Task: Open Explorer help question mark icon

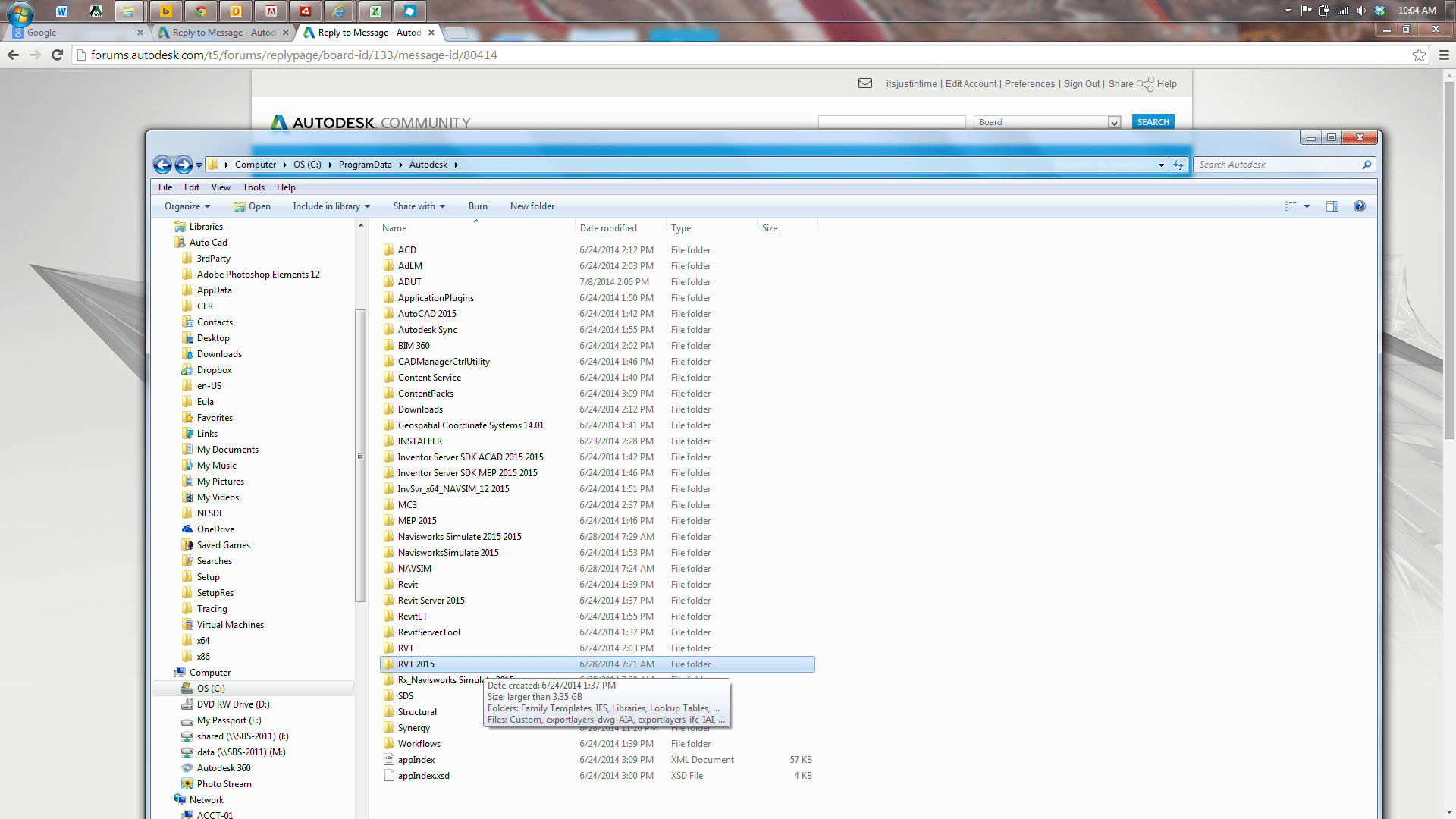Action: [x=1359, y=206]
